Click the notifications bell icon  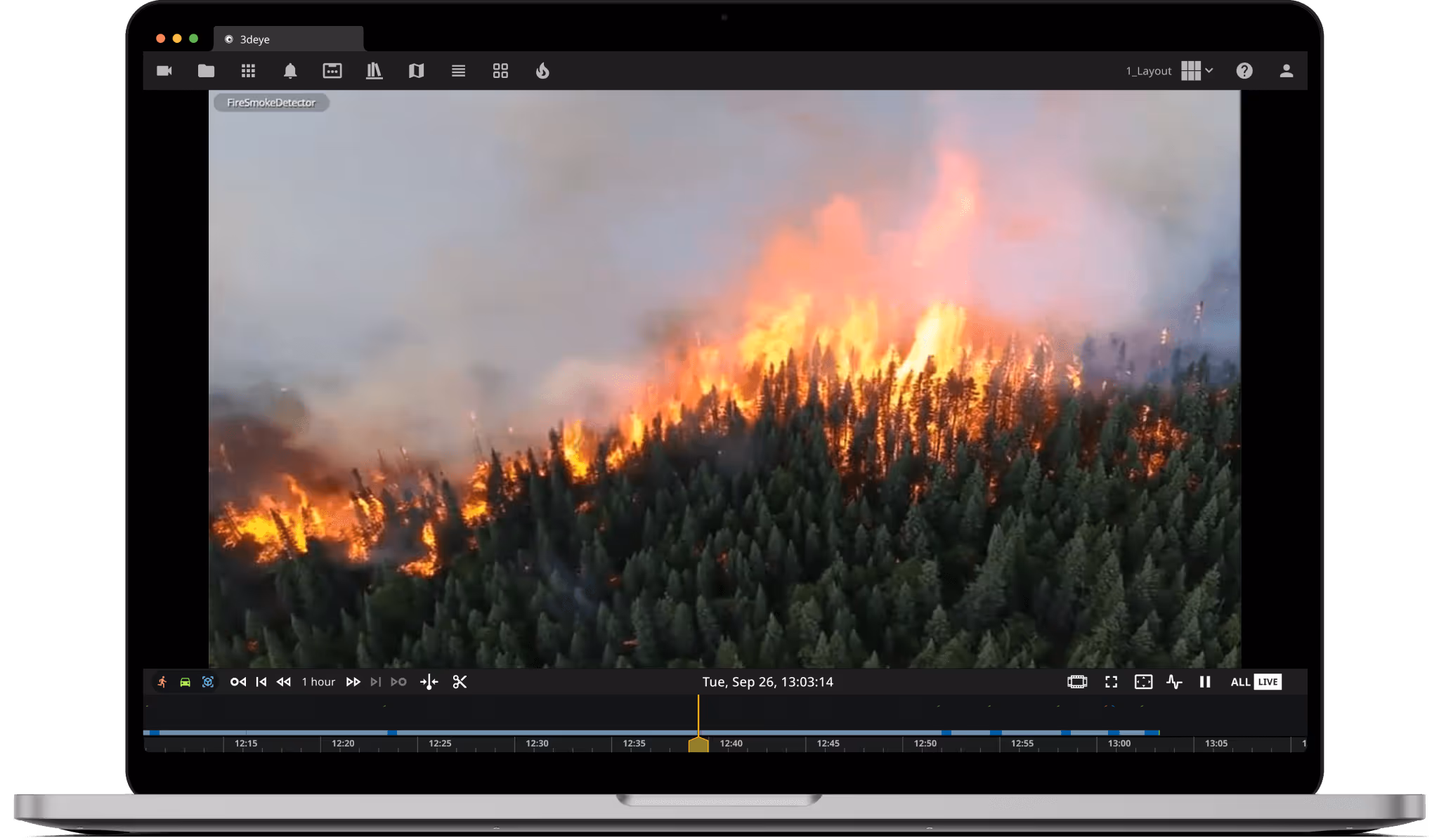pos(290,71)
